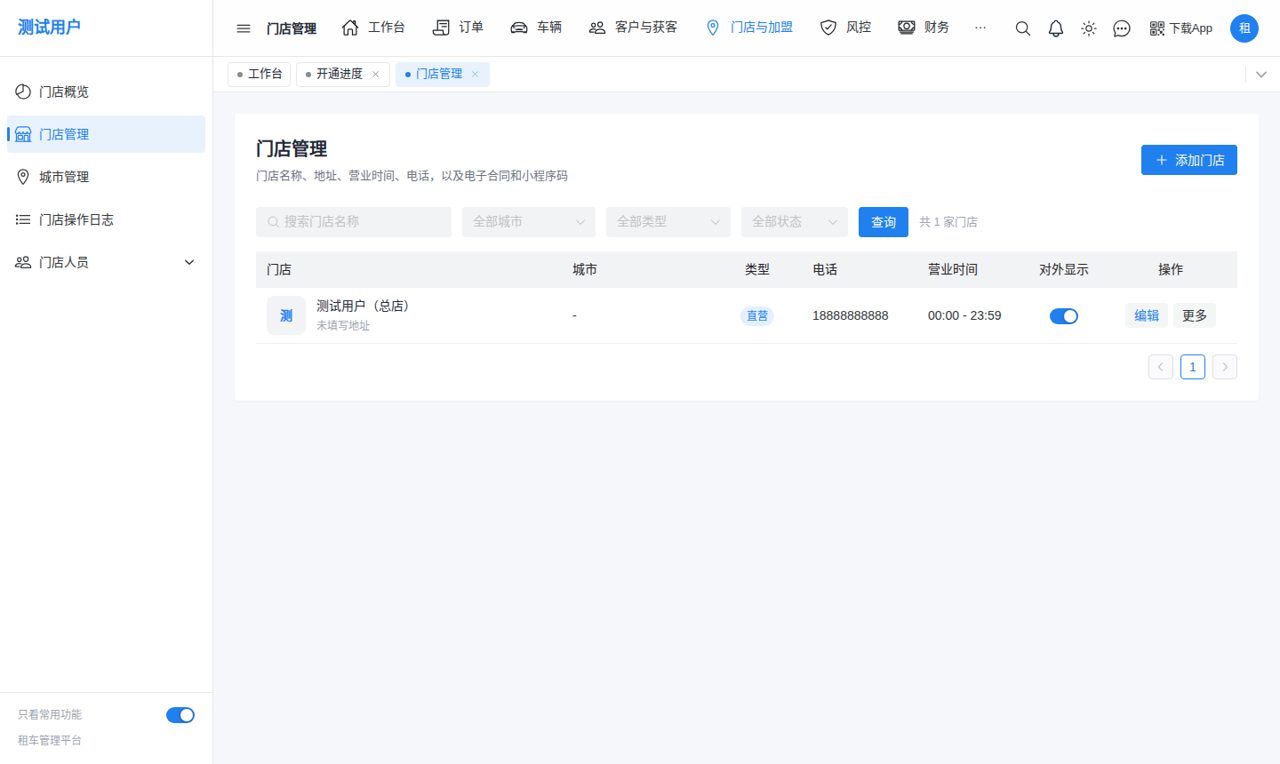Screen dimensions: 1280x764
Task: Toggle 对外显示 switch for 测试用户 store
Action: (1064, 316)
